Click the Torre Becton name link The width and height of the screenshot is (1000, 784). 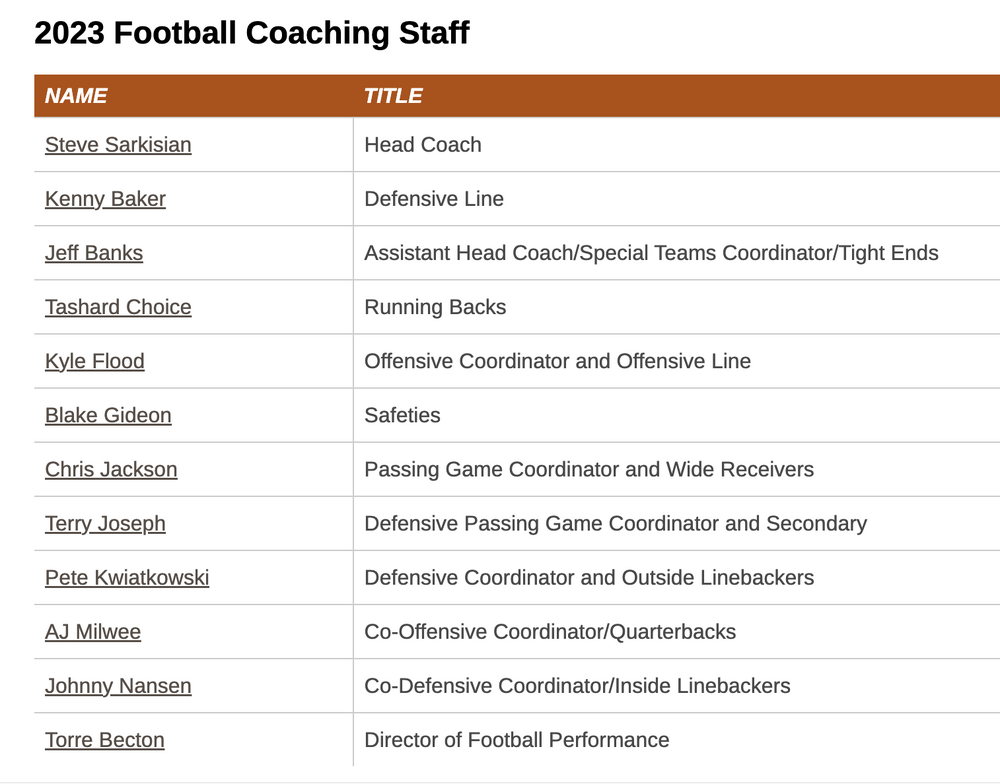click(x=105, y=740)
